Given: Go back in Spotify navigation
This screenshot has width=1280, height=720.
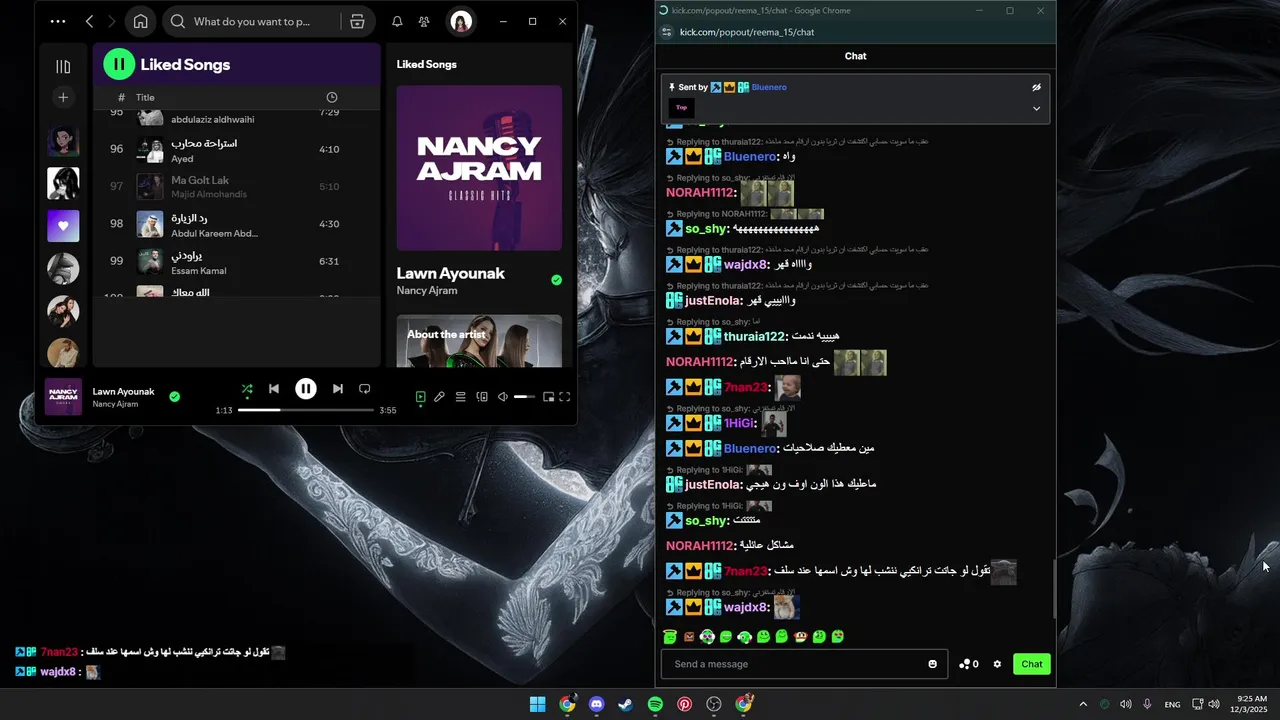Looking at the screenshot, I should coord(90,21).
